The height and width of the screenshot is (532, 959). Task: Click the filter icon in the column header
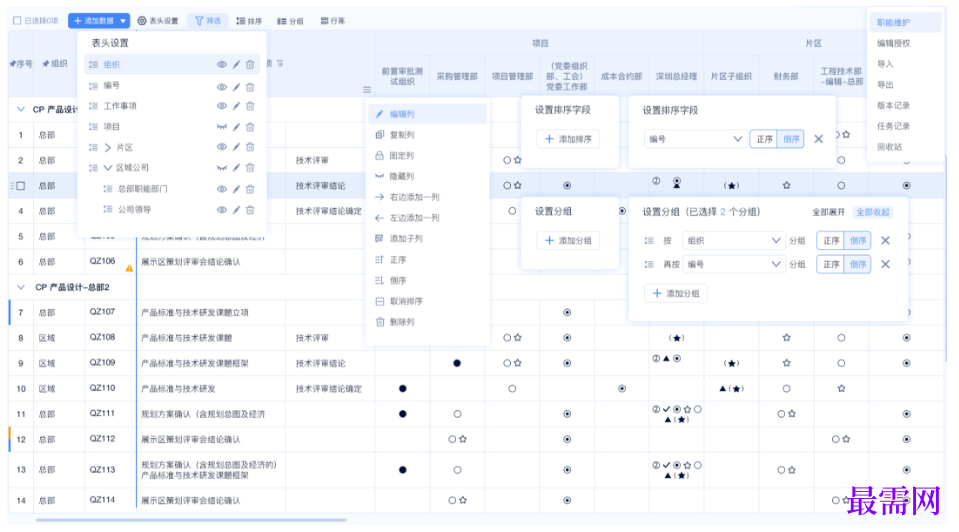280,63
